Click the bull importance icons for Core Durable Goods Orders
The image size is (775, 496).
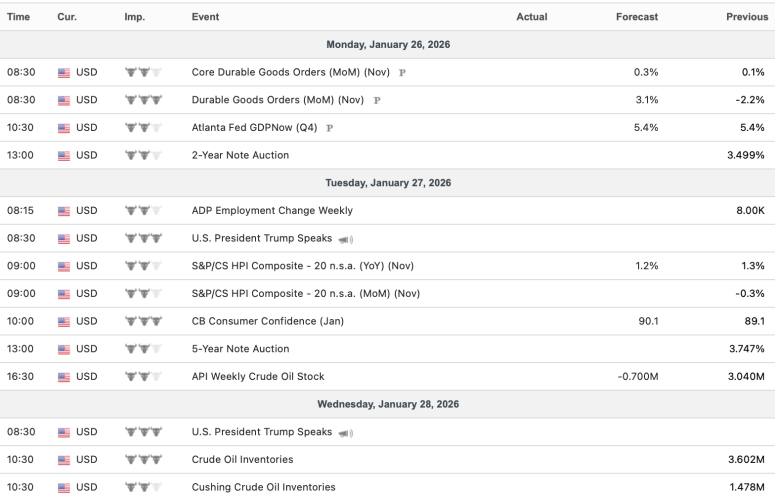pyautogui.click(x=143, y=72)
